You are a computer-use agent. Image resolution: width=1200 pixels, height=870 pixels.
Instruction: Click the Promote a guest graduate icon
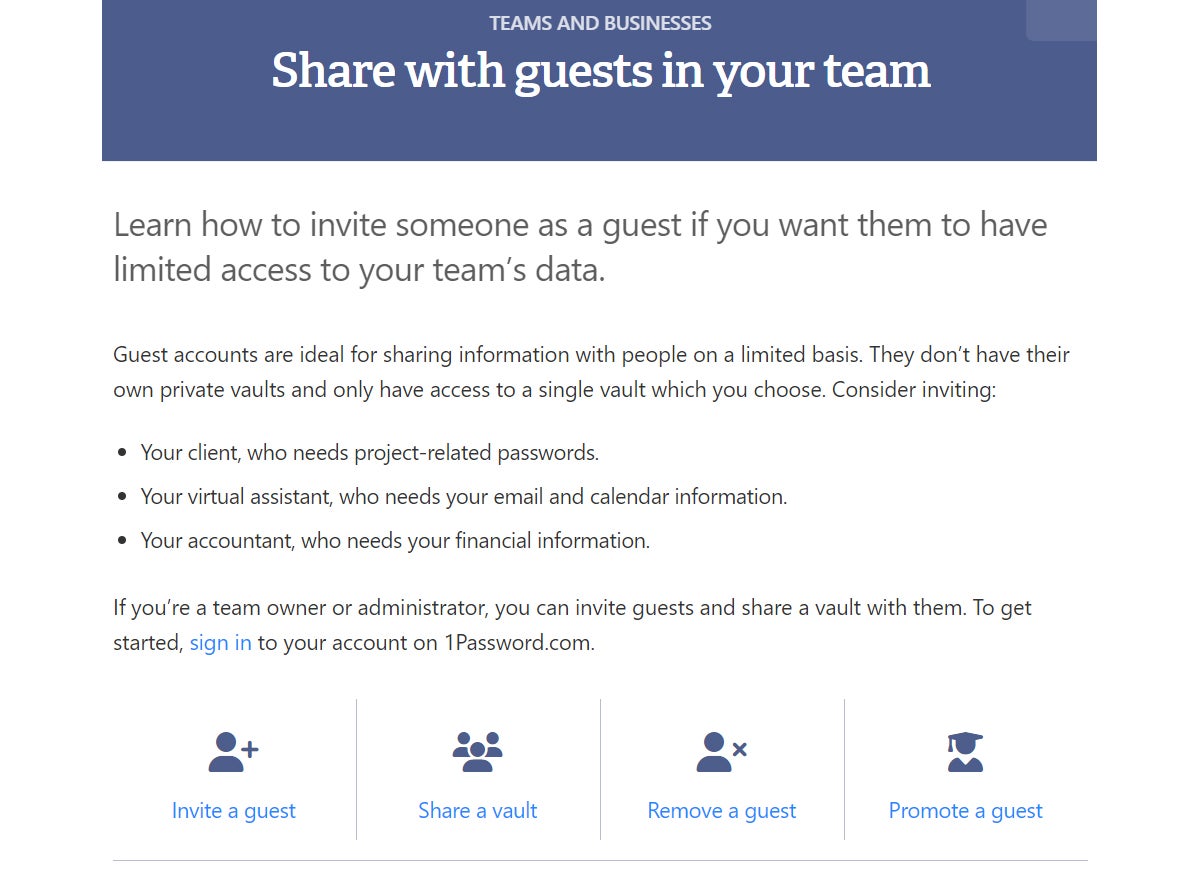(965, 752)
